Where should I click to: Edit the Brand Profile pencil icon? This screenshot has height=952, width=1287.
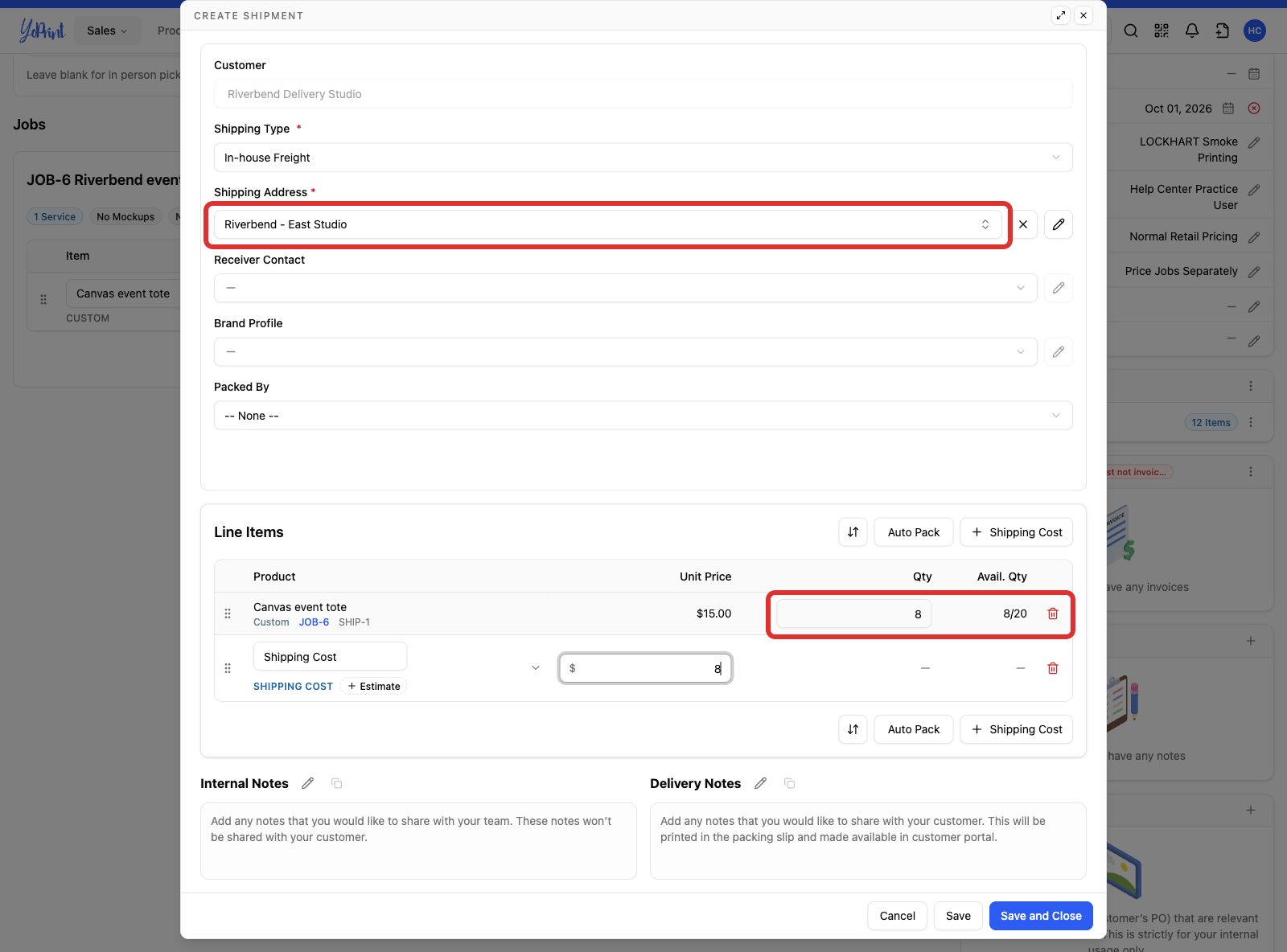[x=1059, y=351]
